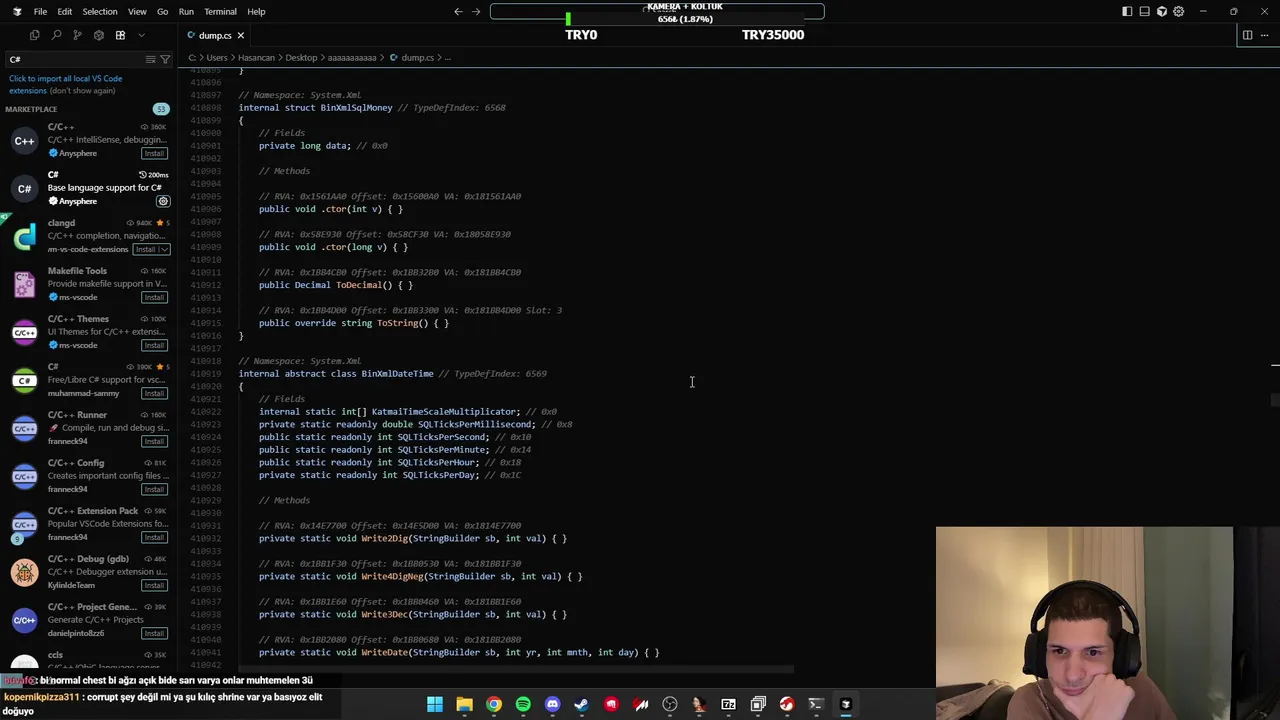Select the C/C++ Debug (gdb) bug icon

tap(24, 572)
